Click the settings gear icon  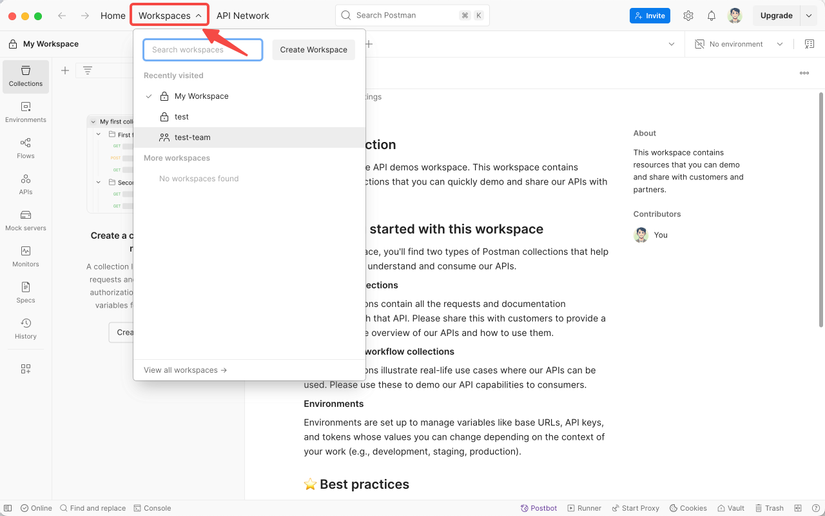[x=688, y=16]
